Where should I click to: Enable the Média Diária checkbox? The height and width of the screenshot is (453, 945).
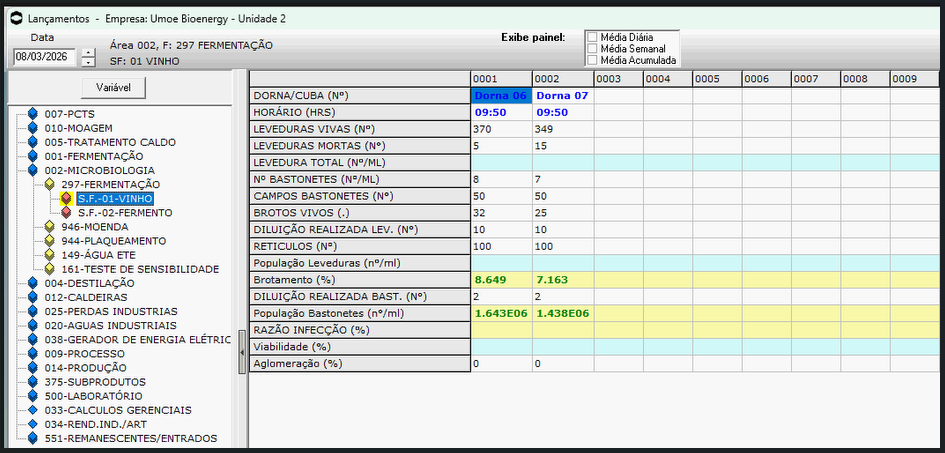point(592,37)
